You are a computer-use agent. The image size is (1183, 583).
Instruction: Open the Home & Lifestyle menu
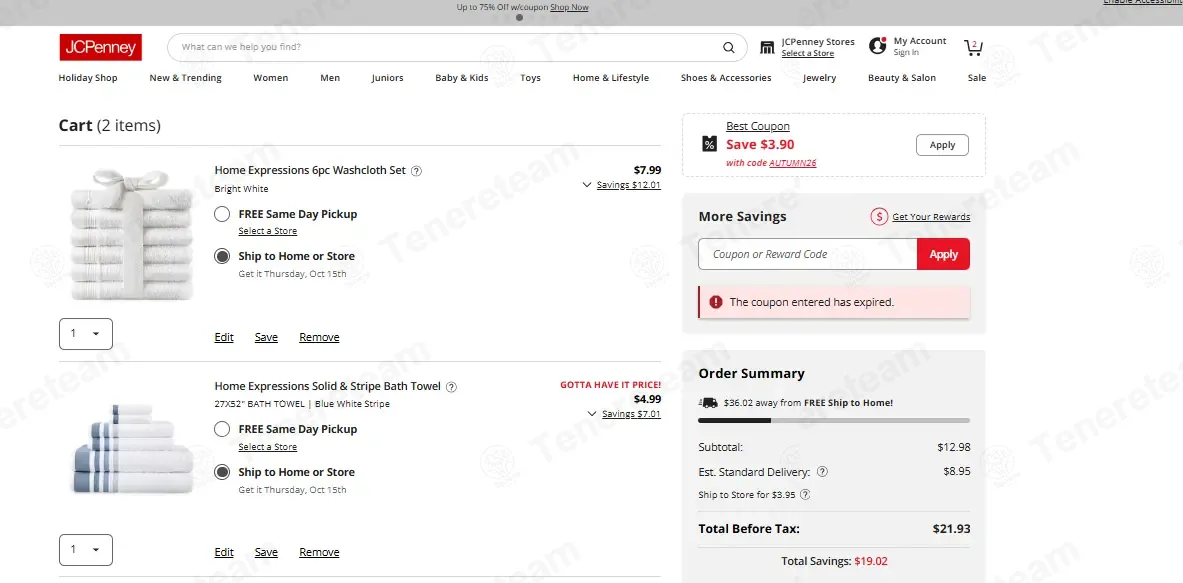click(x=610, y=78)
